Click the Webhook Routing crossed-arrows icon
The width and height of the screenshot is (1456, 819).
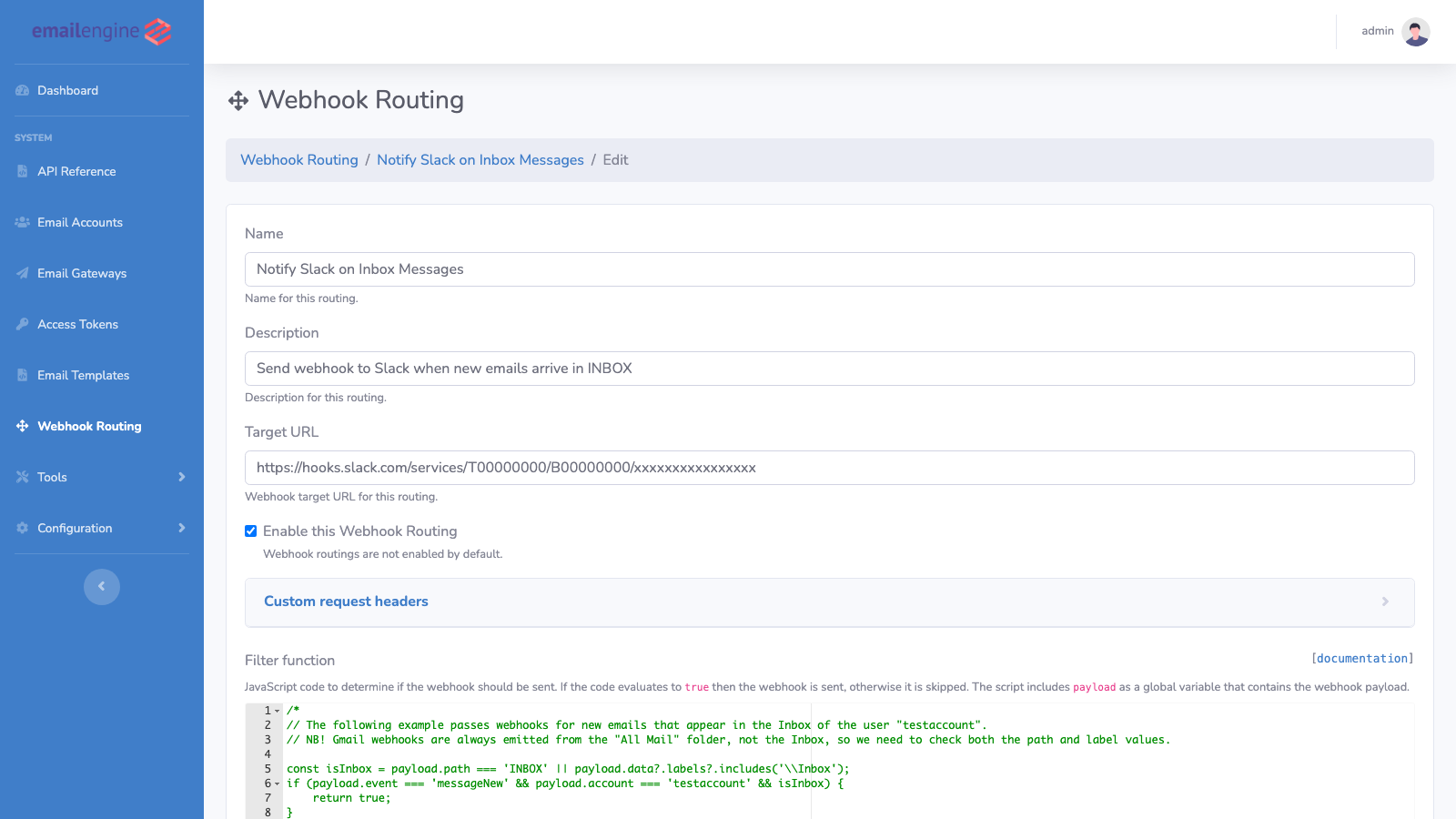[x=21, y=426]
